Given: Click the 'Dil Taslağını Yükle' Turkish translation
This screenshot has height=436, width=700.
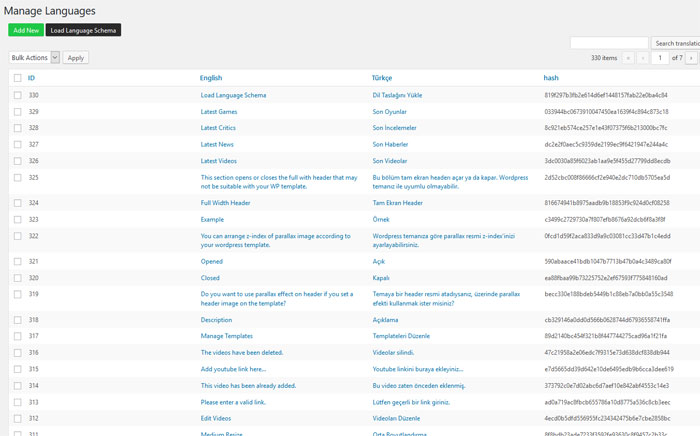Looking at the screenshot, I should 397,95.
